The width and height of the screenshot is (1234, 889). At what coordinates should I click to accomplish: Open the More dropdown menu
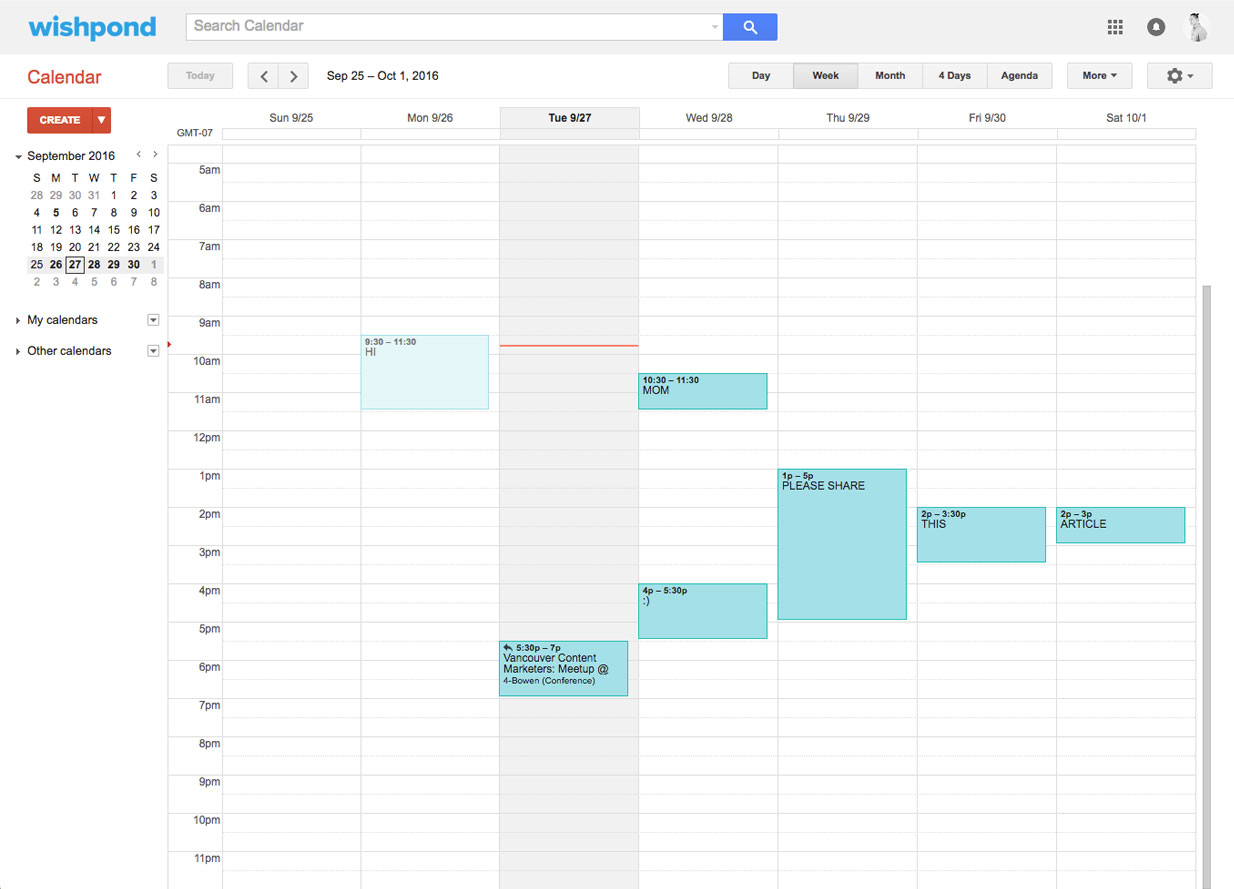point(1099,76)
